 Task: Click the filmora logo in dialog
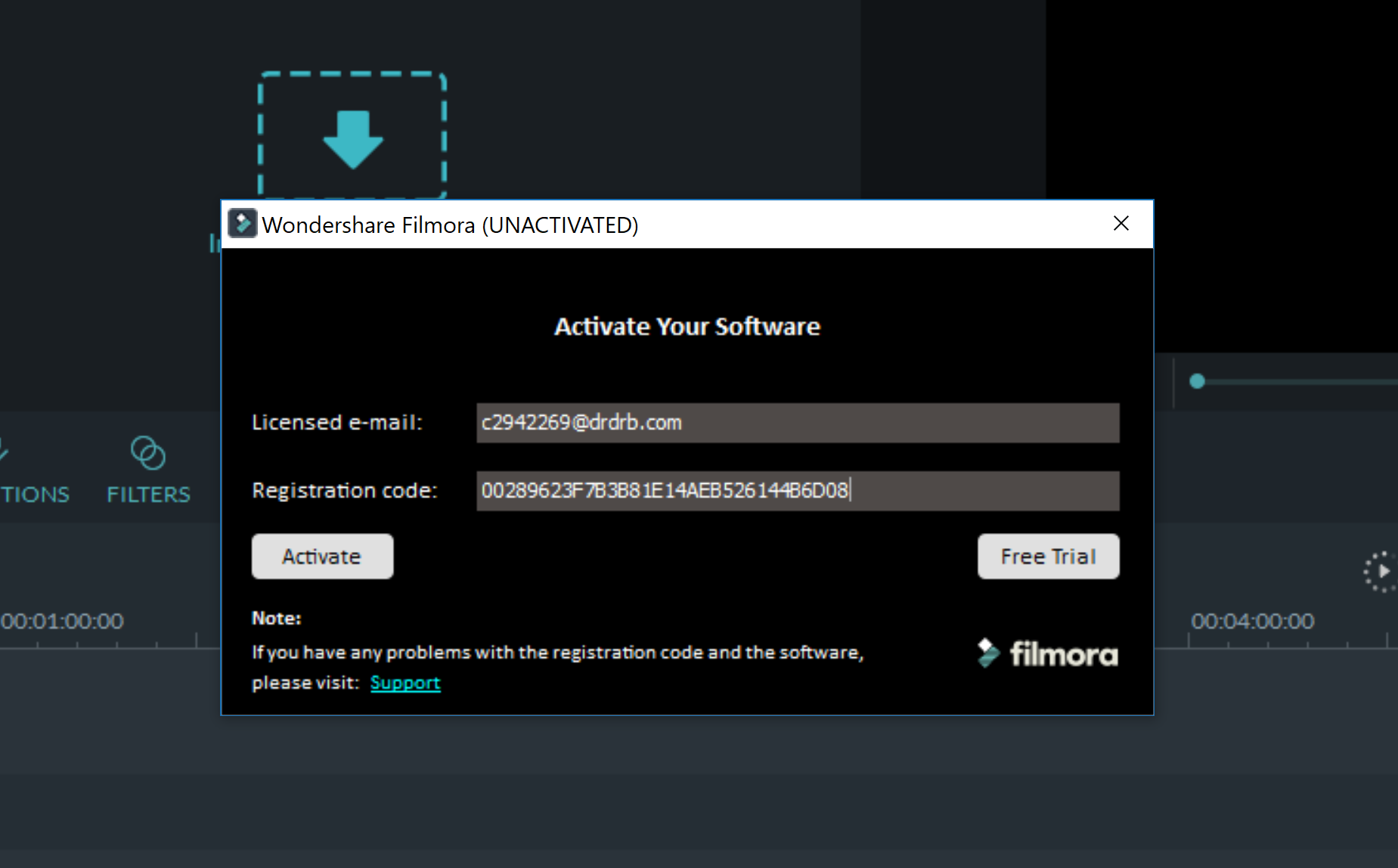1047,653
